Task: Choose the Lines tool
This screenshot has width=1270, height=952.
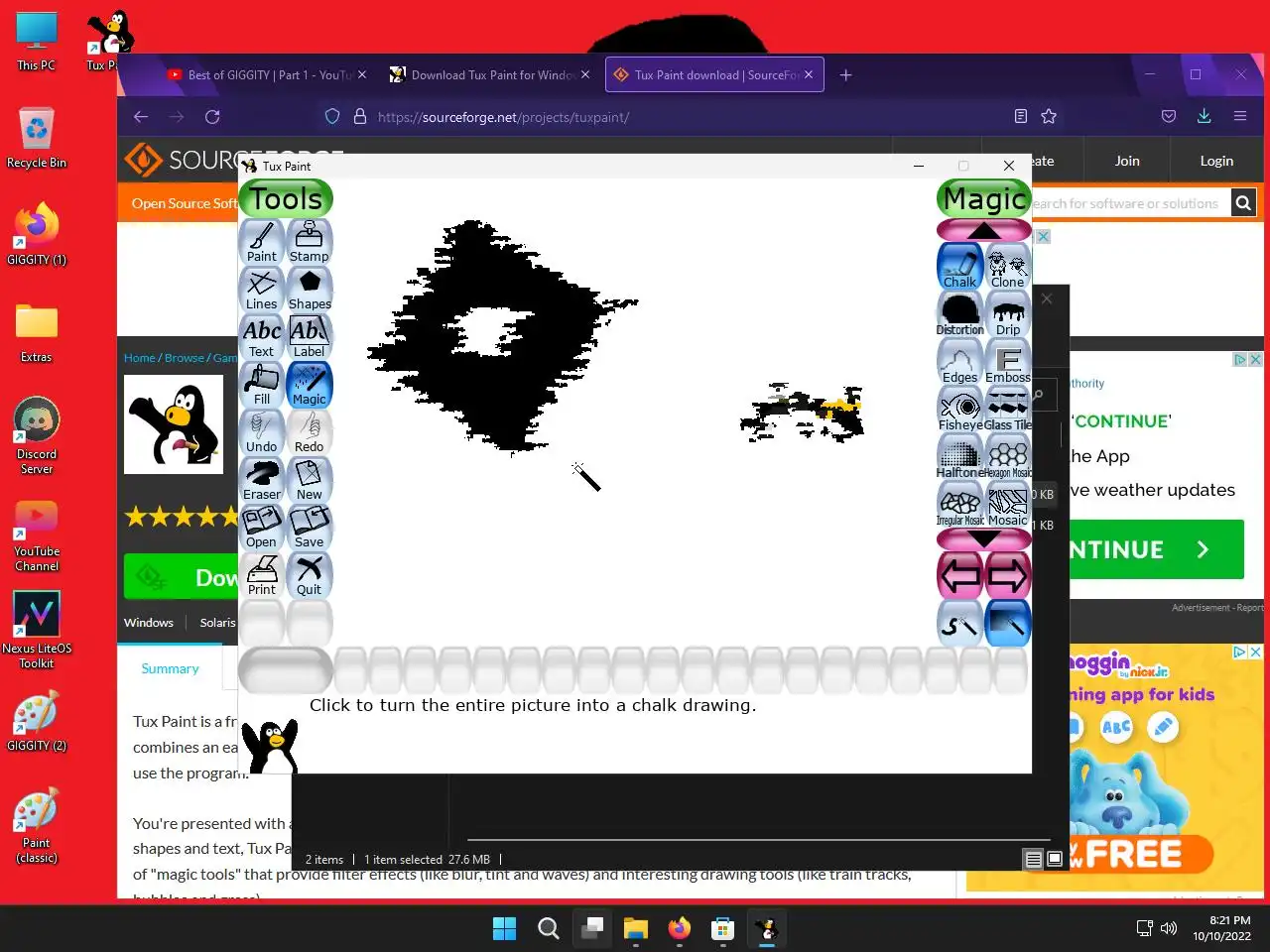Action: [262, 290]
